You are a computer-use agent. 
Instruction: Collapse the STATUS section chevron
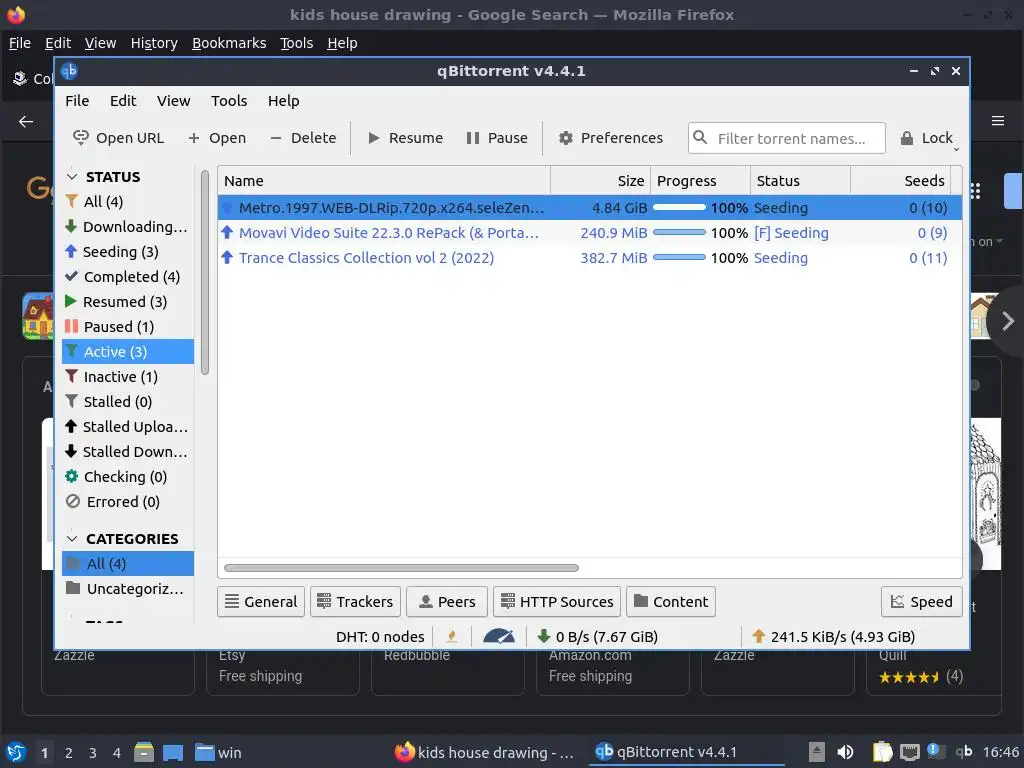point(72,177)
